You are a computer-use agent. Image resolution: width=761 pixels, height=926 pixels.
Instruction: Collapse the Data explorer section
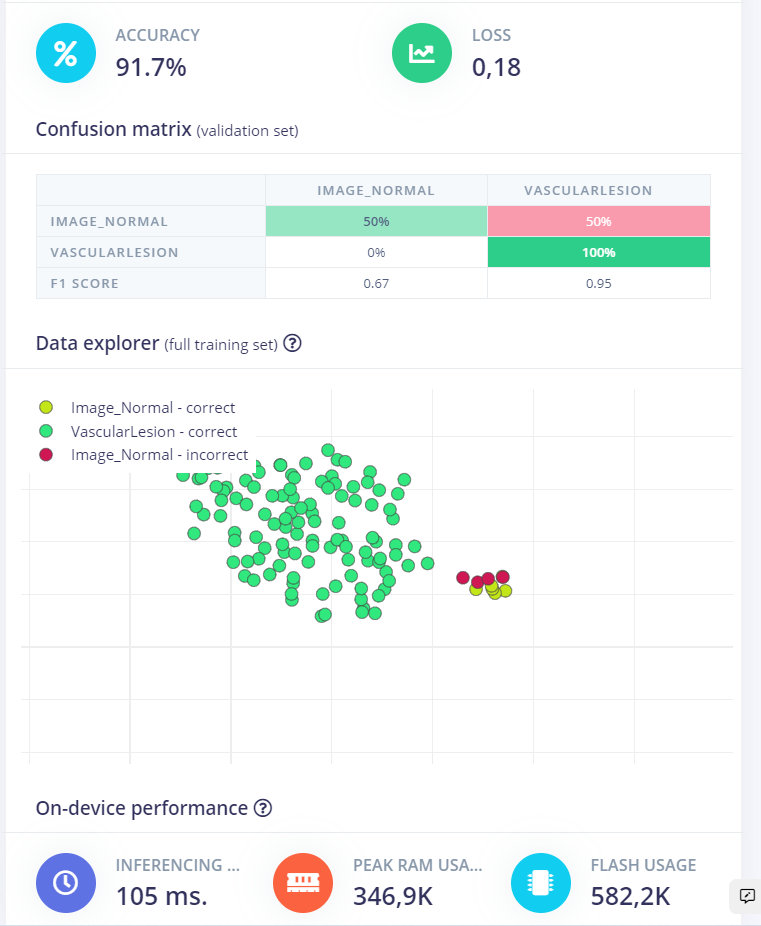pos(99,343)
